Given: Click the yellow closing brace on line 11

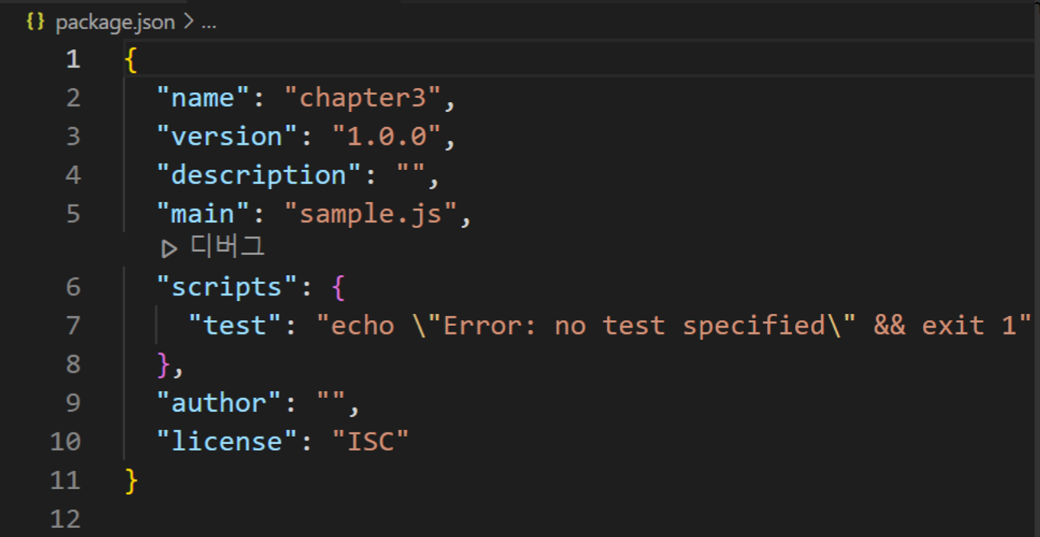Looking at the screenshot, I should 131,481.
